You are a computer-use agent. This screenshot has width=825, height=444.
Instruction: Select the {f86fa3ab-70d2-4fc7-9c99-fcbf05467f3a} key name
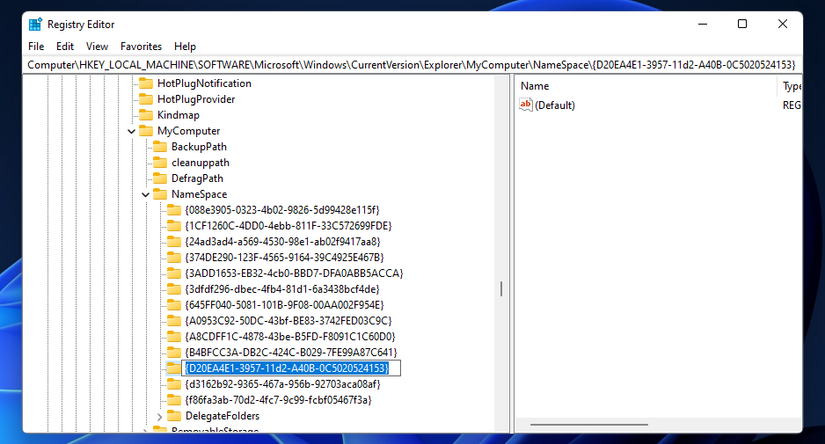pos(278,400)
